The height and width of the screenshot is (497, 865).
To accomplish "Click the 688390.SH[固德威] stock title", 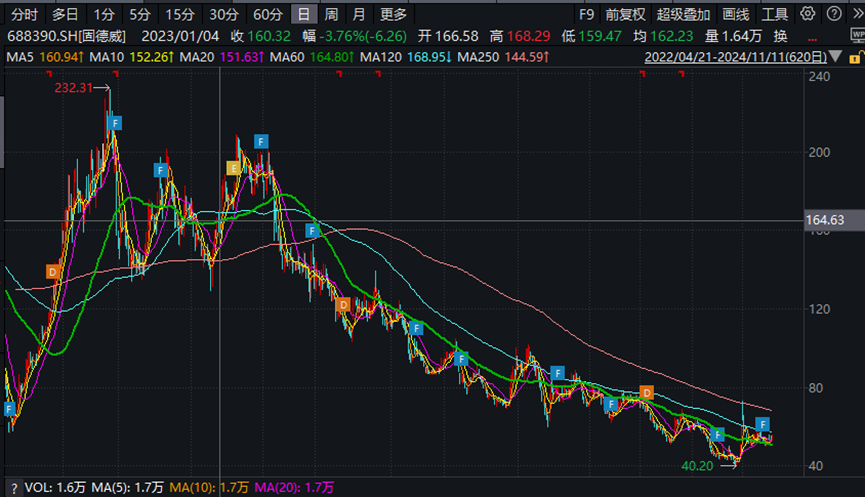I will click(x=66, y=36).
